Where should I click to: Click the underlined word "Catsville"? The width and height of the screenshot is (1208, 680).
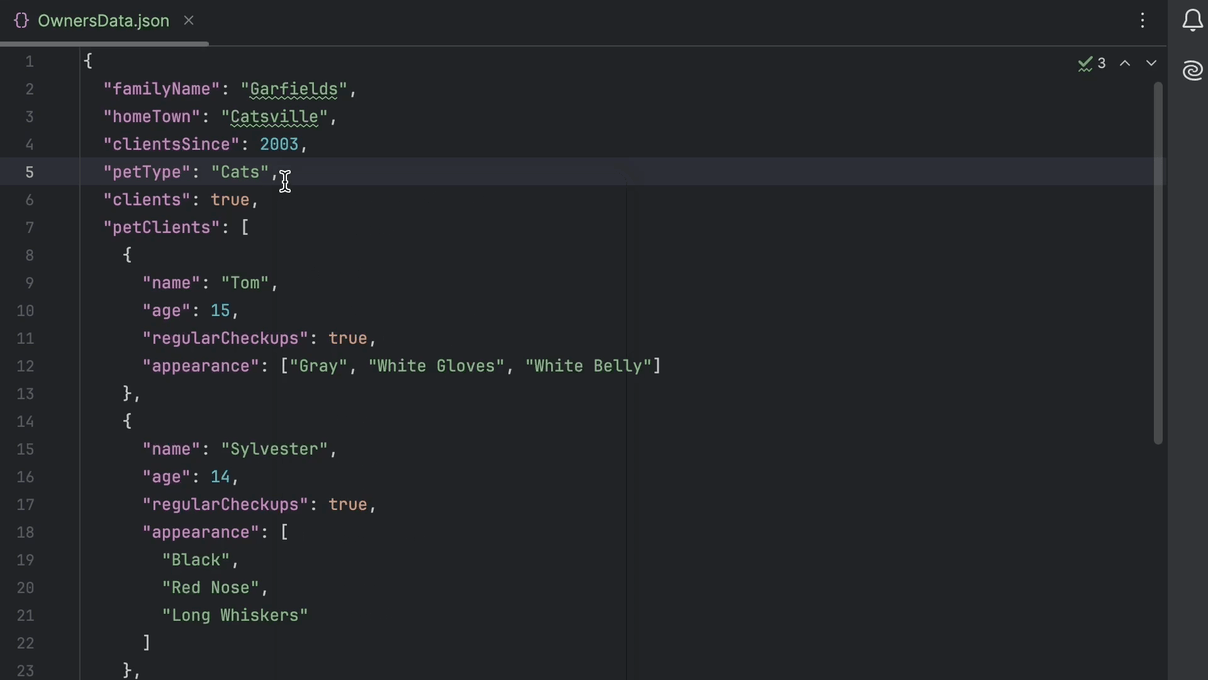point(273,116)
